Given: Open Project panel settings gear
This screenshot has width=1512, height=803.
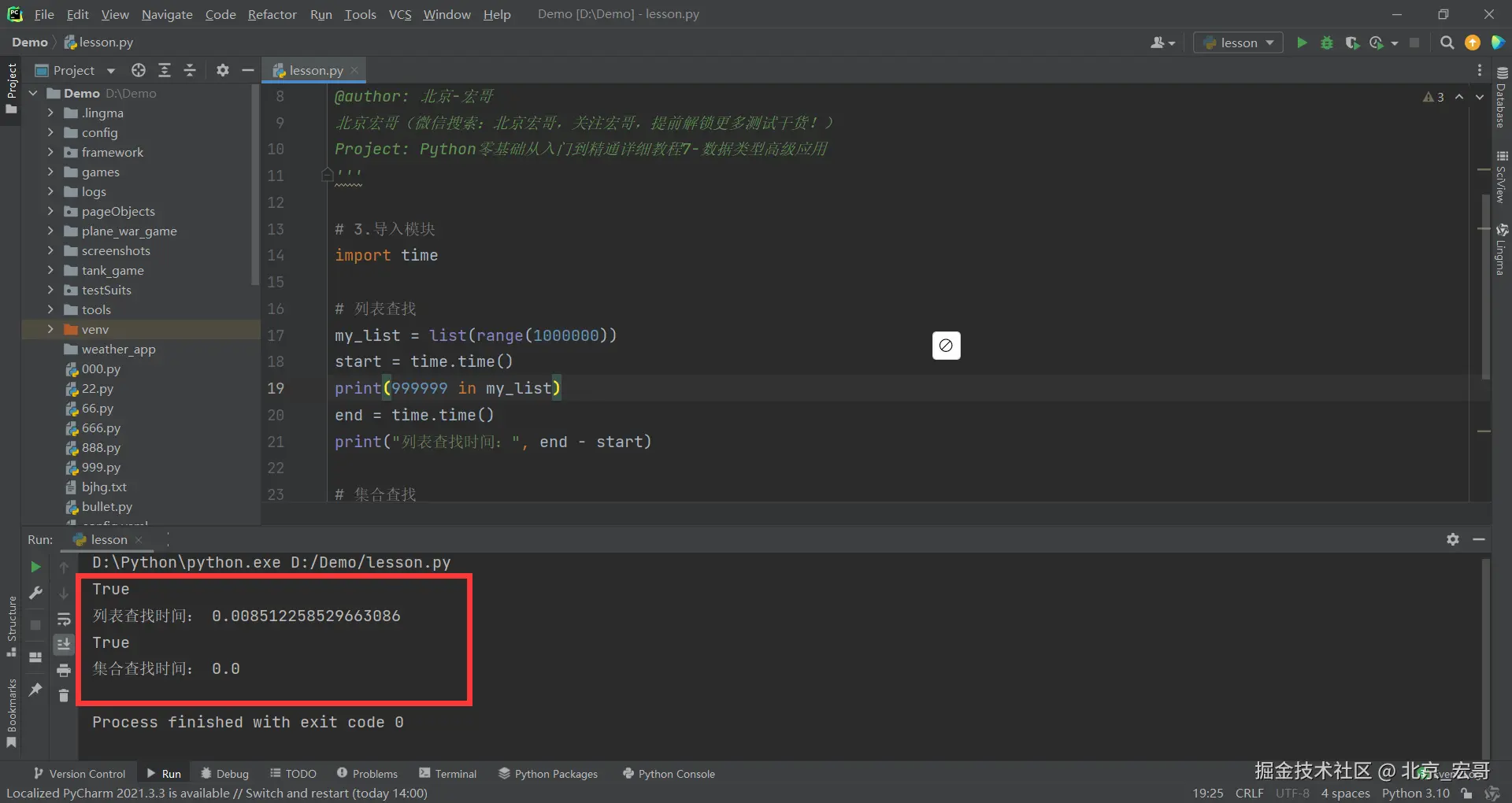Looking at the screenshot, I should [223, 70].
